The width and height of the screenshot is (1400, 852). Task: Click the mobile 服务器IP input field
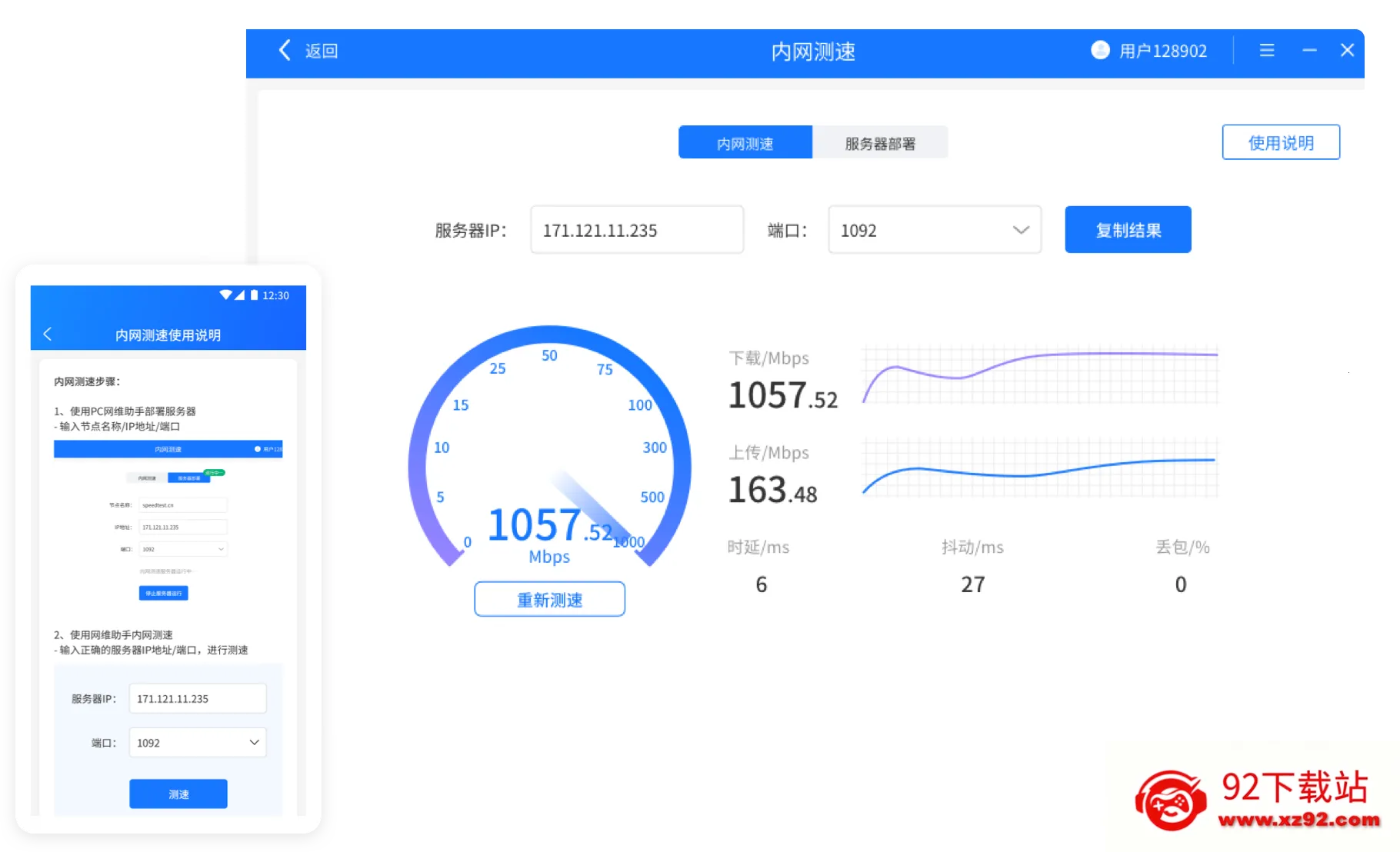(x=198, y=698)
